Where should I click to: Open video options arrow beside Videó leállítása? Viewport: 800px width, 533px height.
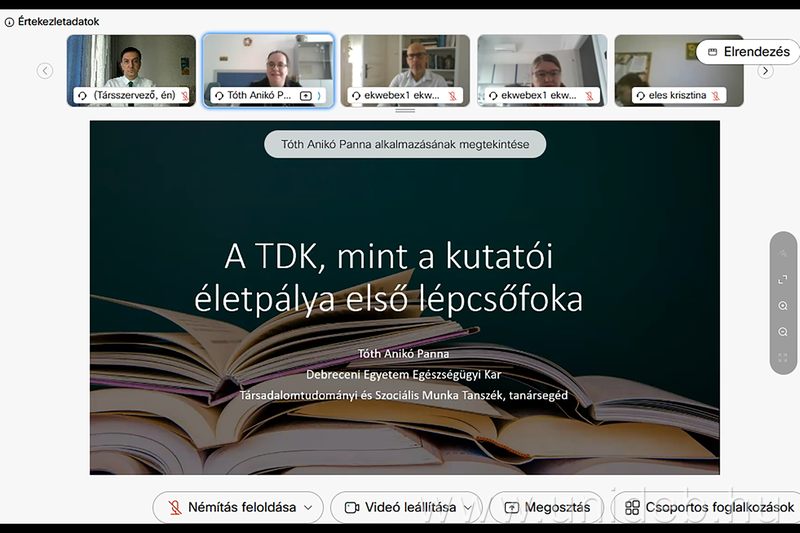468,507
